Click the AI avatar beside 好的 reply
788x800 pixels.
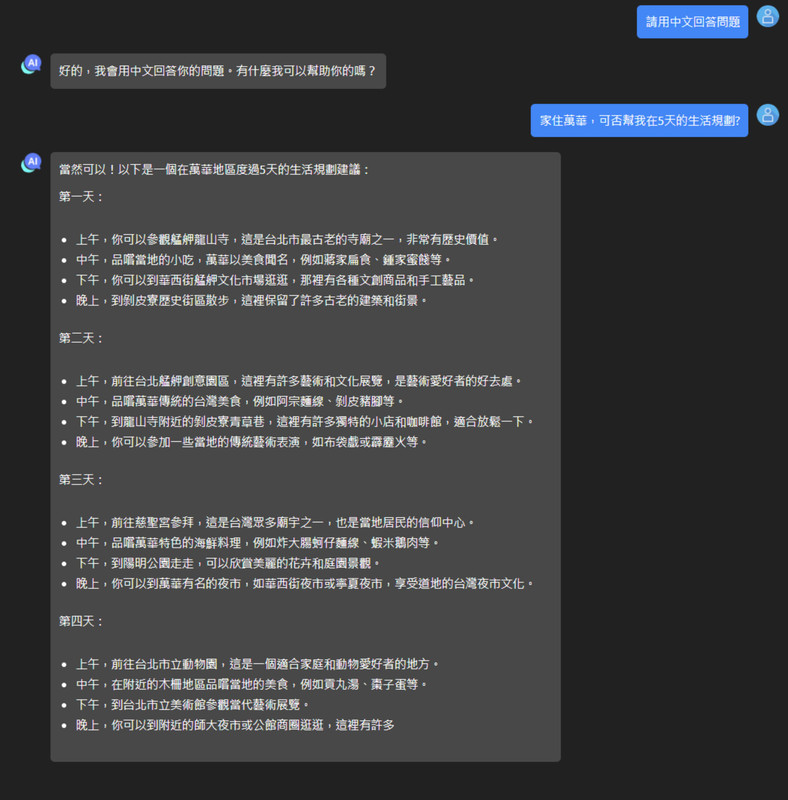(x=31, y=64)
